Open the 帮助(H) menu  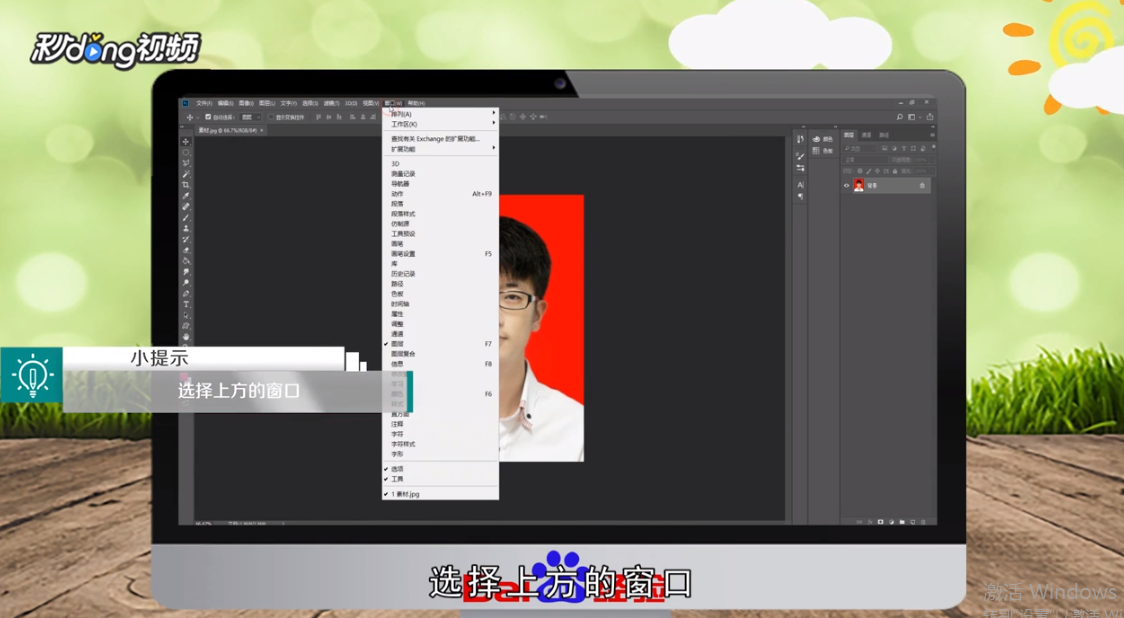(x=416, y=103)
